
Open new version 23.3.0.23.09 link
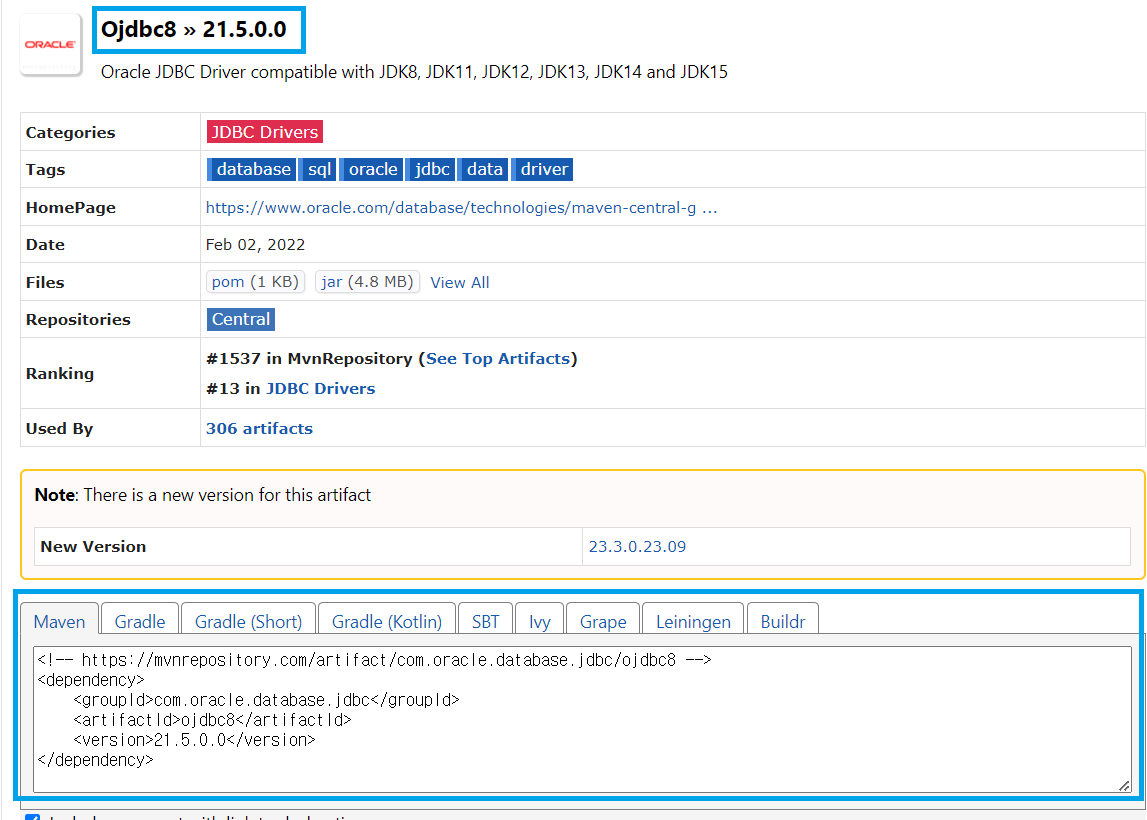pyautogui.click(x=637, y=546)
